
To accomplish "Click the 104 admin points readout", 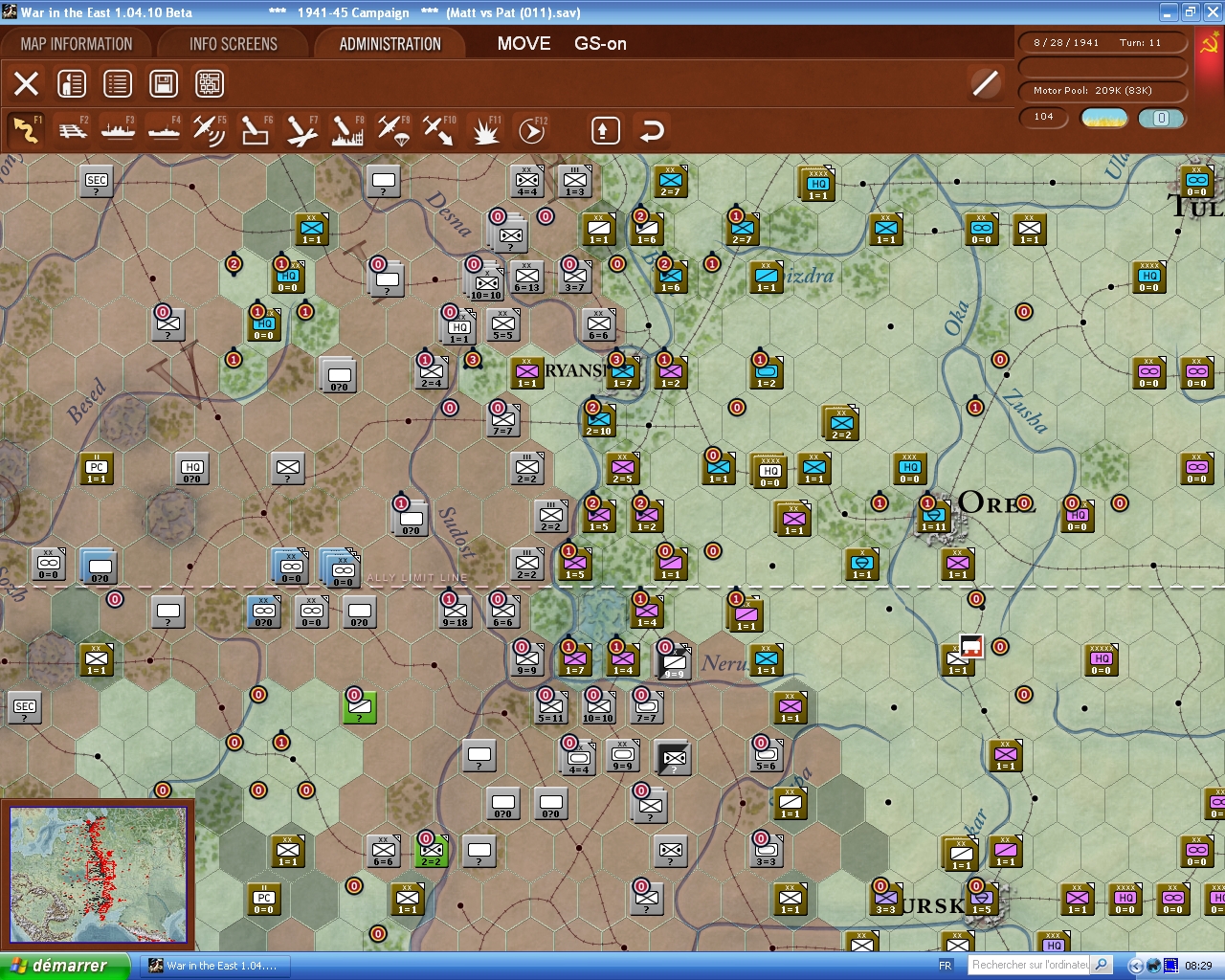I will 1044,118.
